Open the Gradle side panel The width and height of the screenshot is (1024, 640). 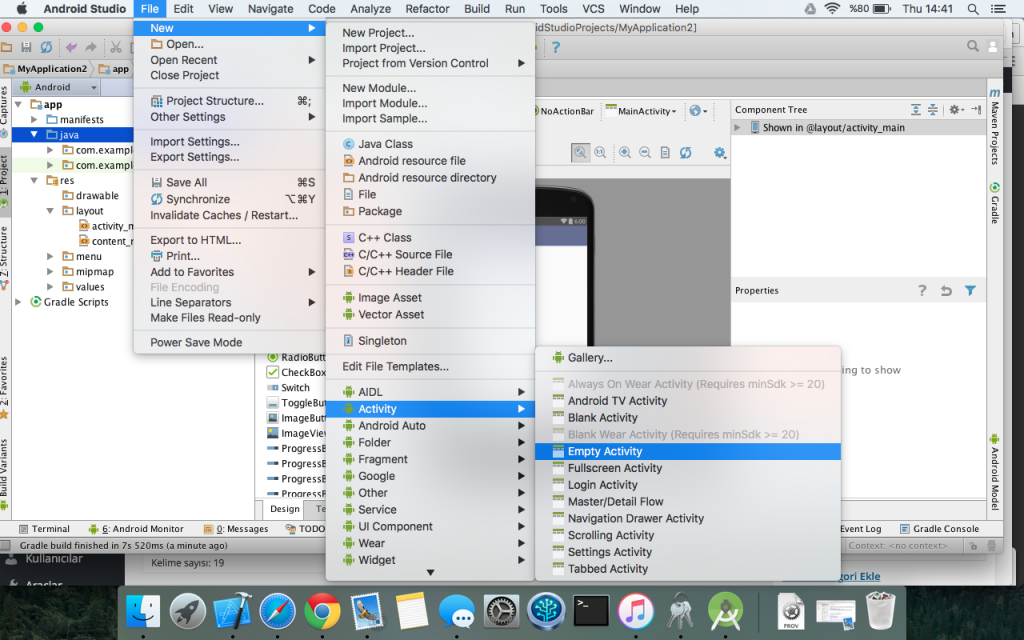click(x=995, y=202)
